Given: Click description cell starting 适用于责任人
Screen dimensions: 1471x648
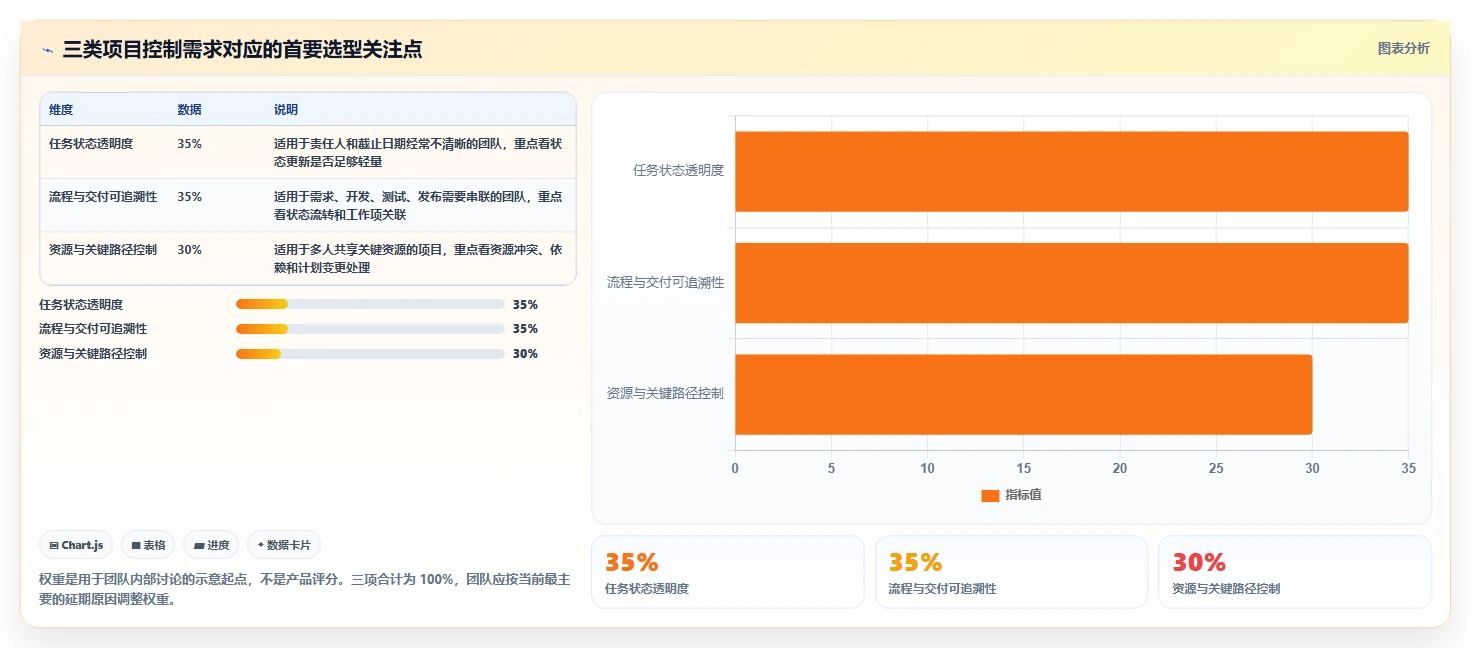Looking at the screenshot, I should pyautogui.click(x=418, y=153).
